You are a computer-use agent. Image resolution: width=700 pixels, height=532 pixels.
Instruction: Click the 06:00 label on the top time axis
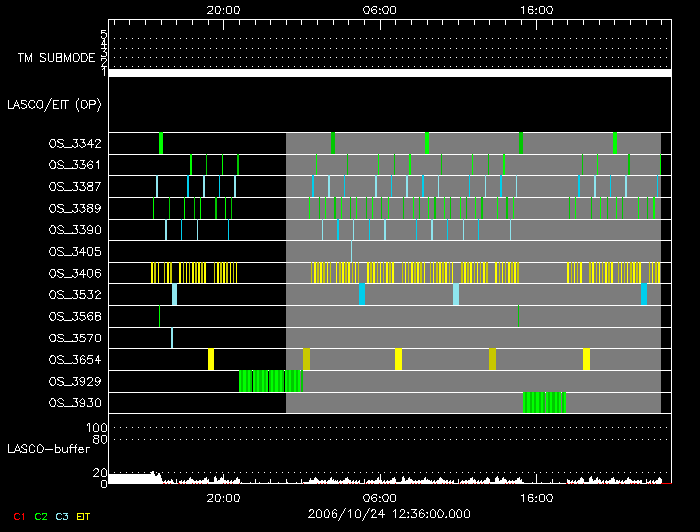click(x=379, y=9)
